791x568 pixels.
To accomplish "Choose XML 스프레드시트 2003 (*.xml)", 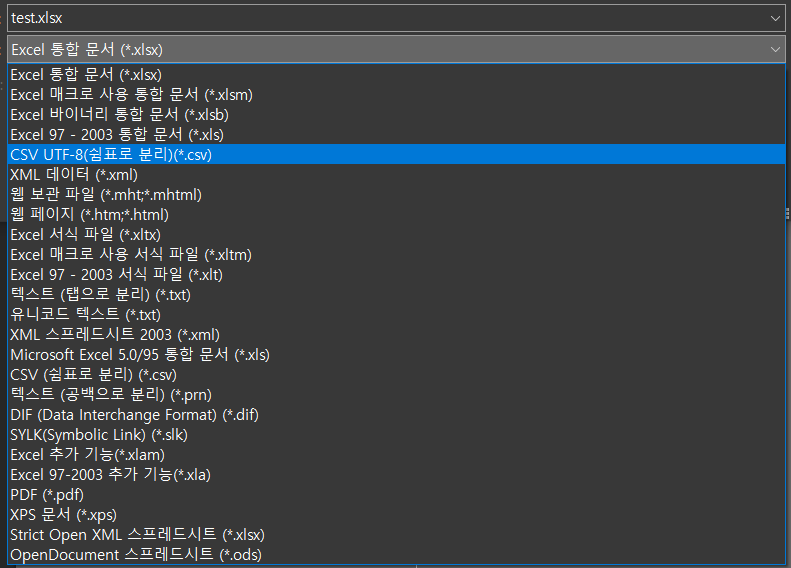I will click(397, 334).
